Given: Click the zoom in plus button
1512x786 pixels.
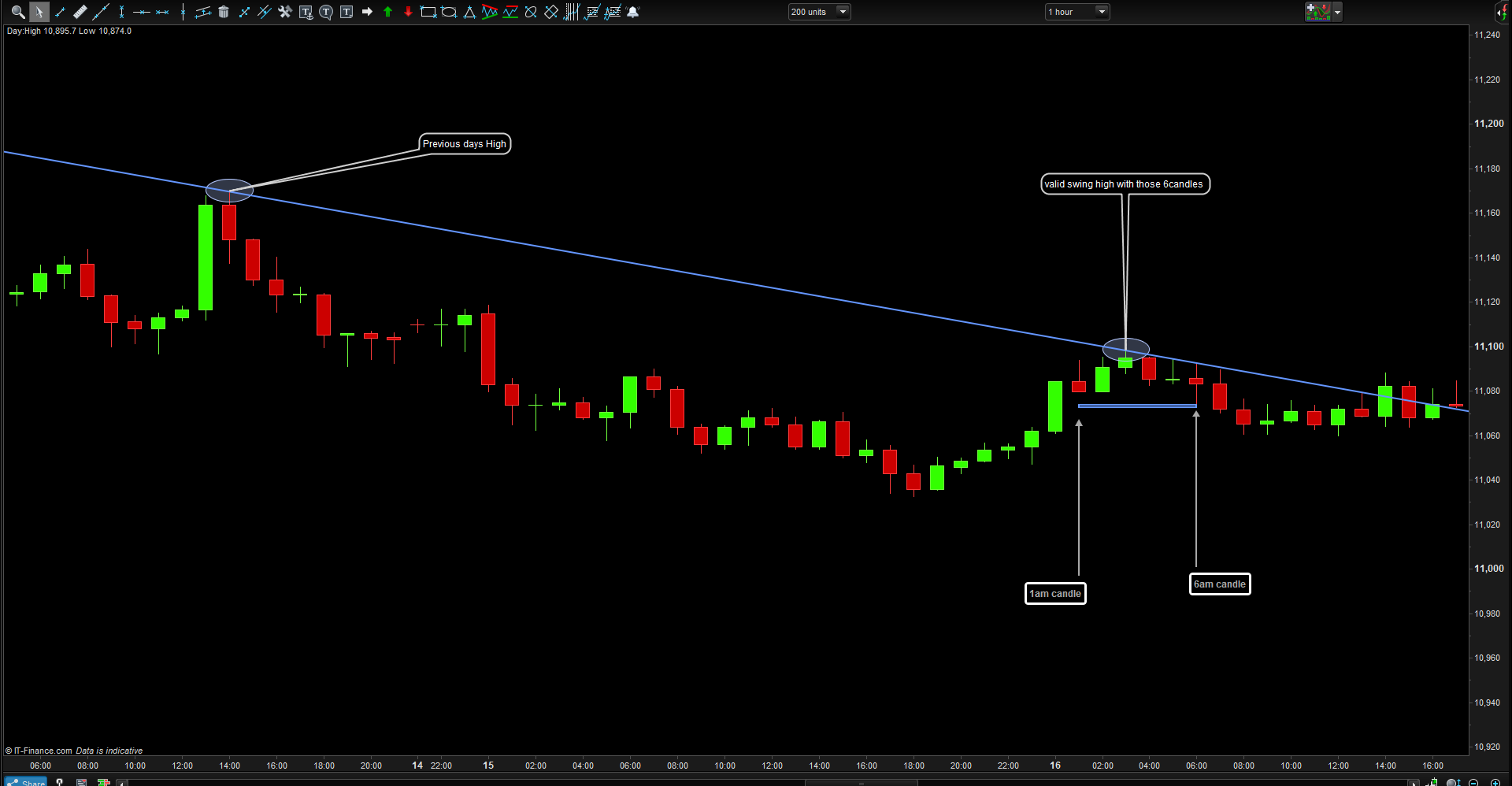Looking at the screenshot, I should pyautogui.click(x=1495, y=783).
